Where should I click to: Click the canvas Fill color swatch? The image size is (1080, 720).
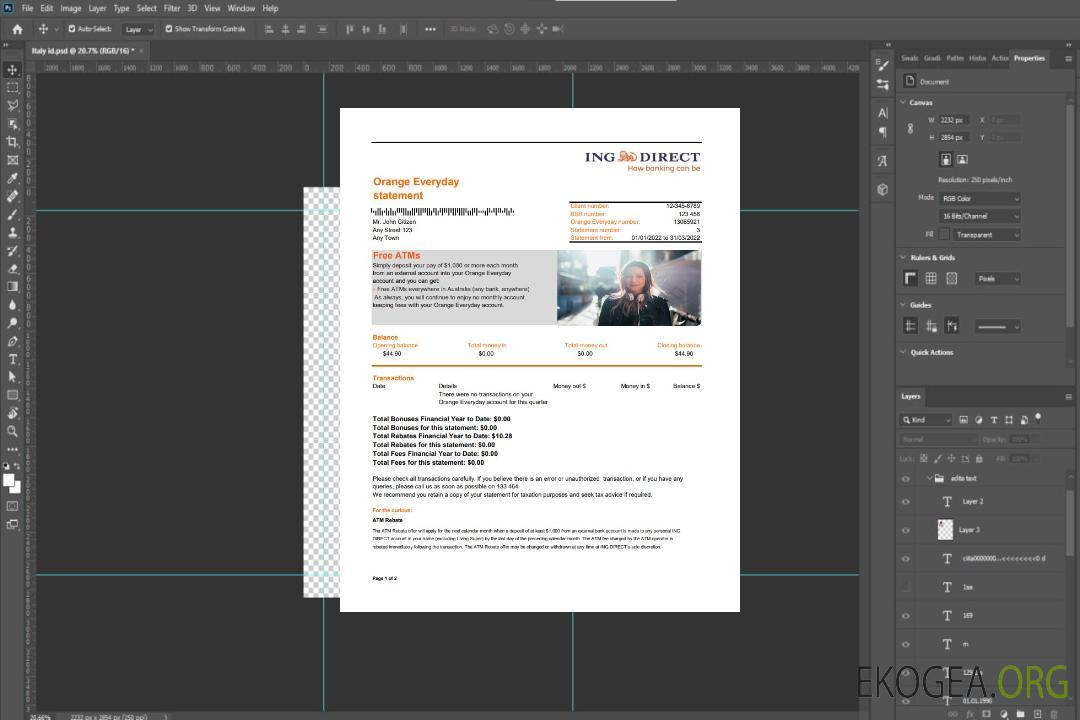click(x=944, y=235)
